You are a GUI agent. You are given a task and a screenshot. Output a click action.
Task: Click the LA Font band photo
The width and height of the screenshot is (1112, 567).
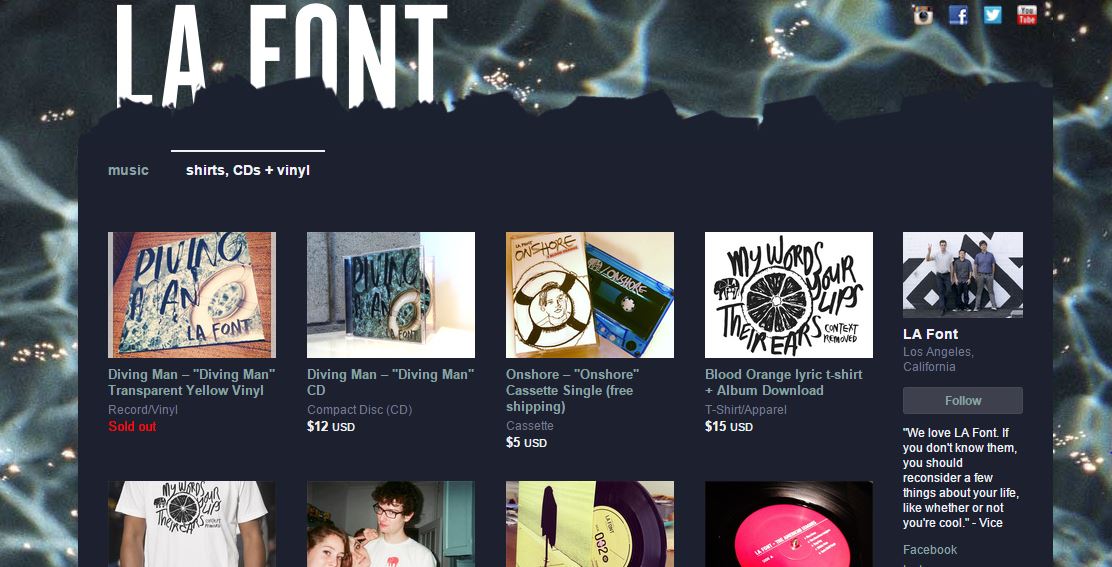962,275
